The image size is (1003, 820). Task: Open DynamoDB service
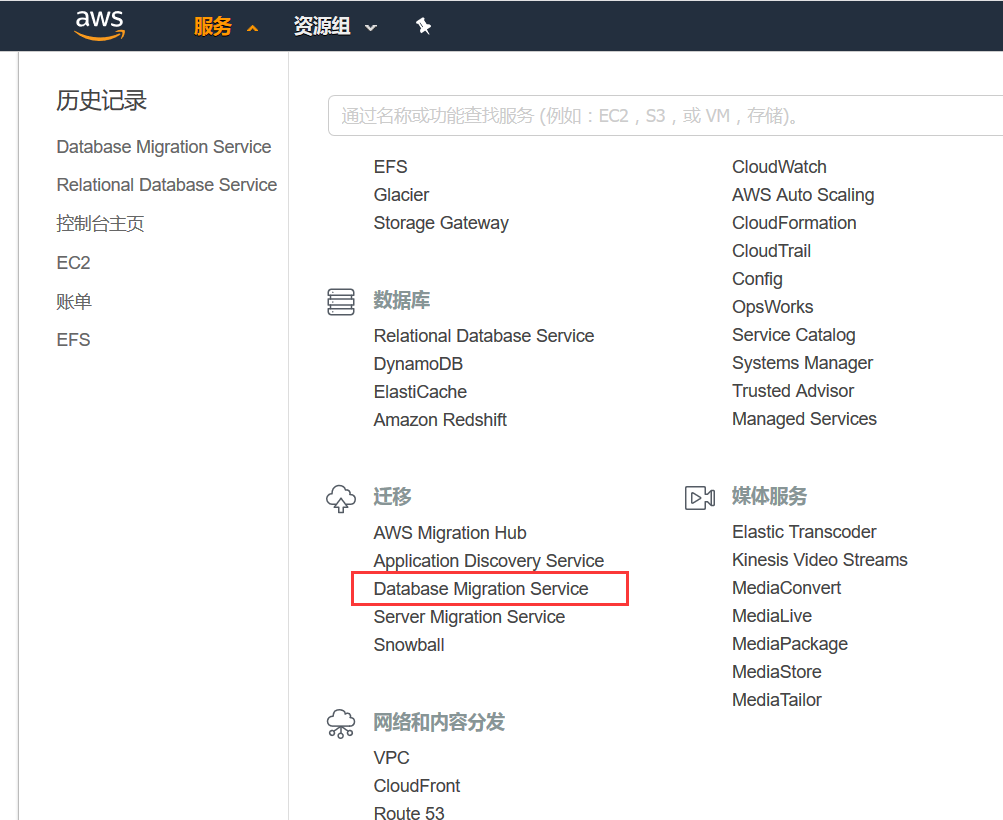[418, 364]
